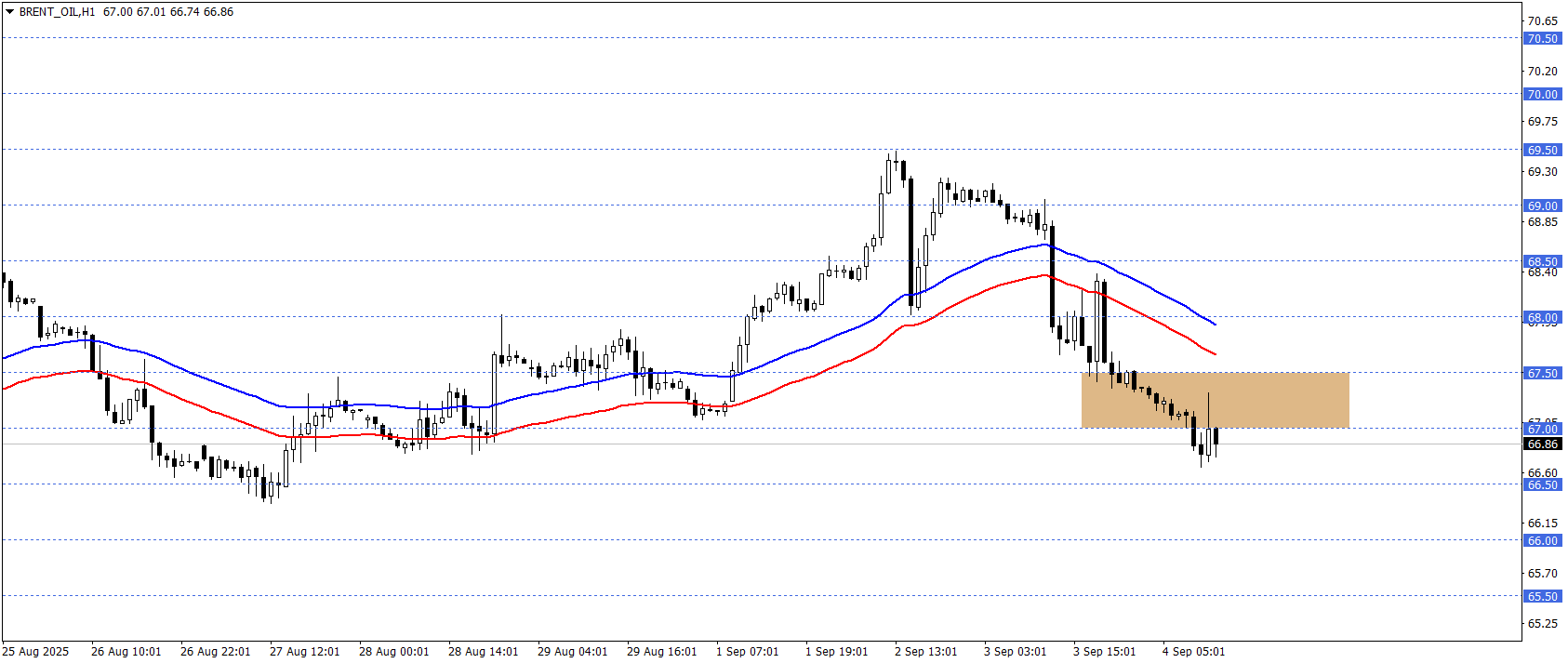Click the 70.65 price scale value

pyautogui.click(x=1542, y=20)
